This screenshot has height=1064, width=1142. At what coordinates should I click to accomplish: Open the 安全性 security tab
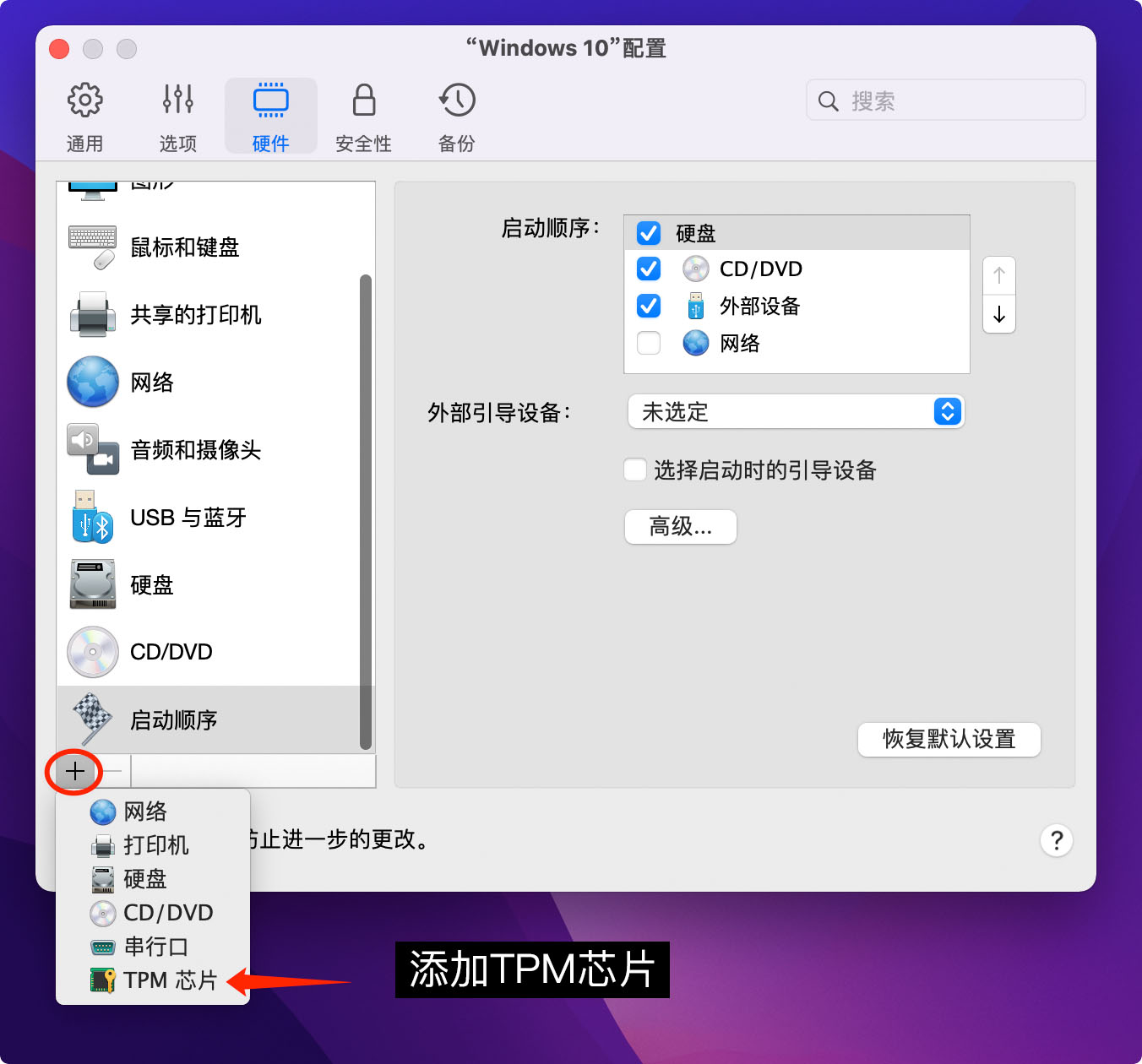[x=364, y=117]
